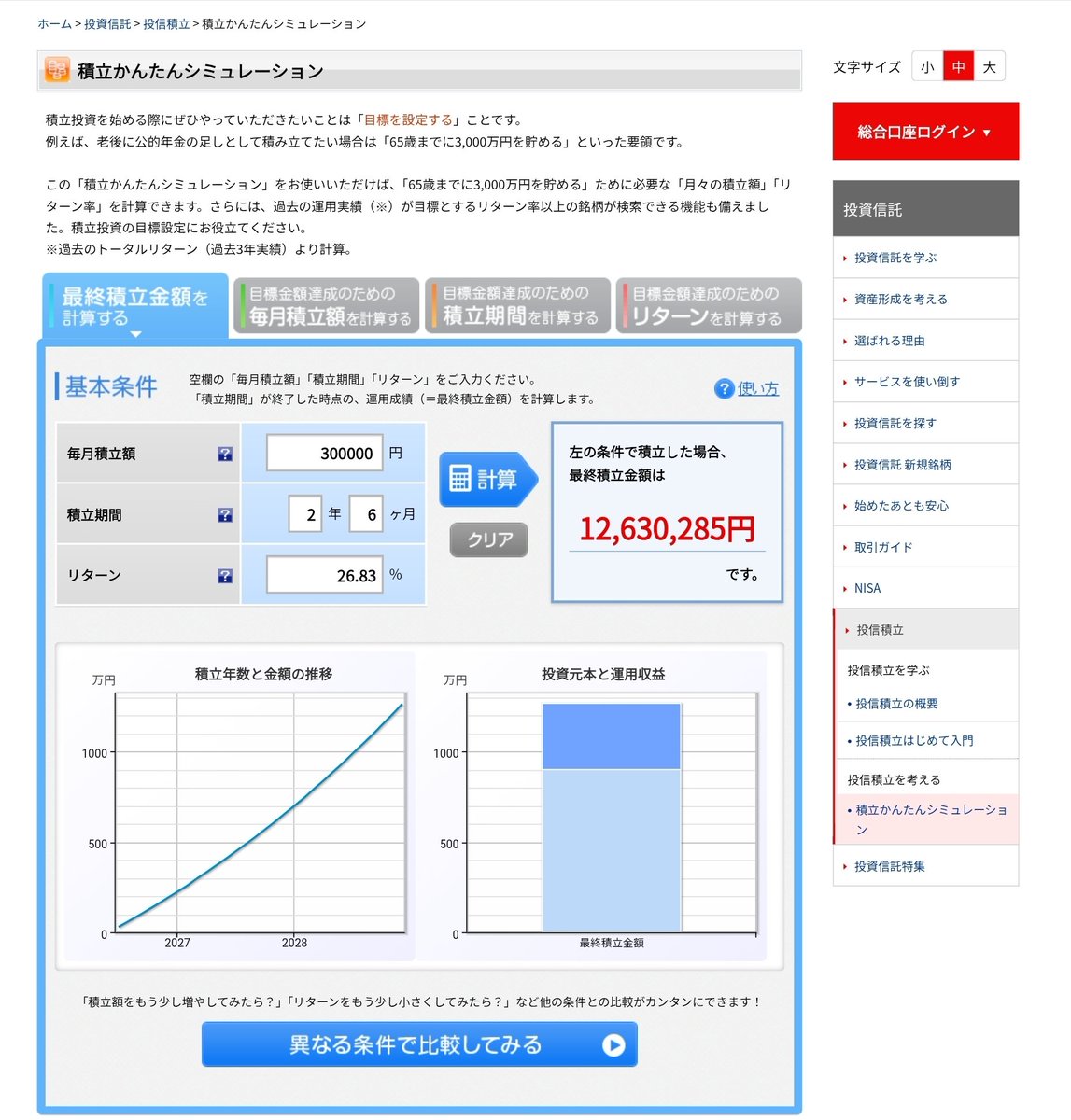
Task: Expand 投資信託を探す in the sidebar
Action: coord(925,423)
